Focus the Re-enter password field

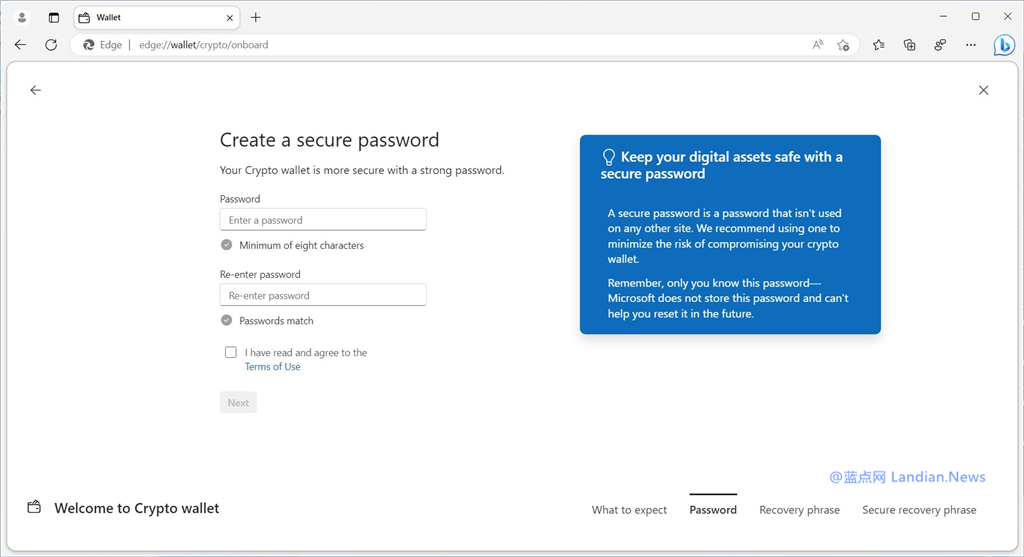(323, 296)
